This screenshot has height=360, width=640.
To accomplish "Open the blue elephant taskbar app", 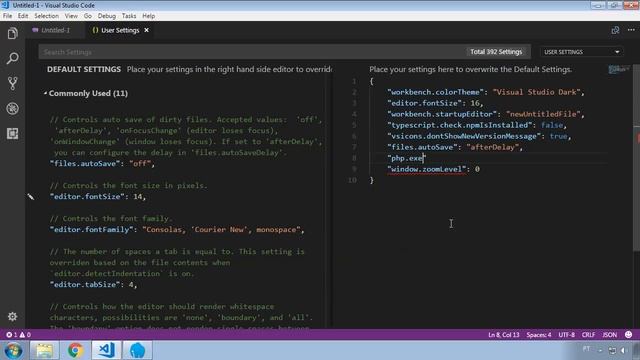I will (138, 351).
